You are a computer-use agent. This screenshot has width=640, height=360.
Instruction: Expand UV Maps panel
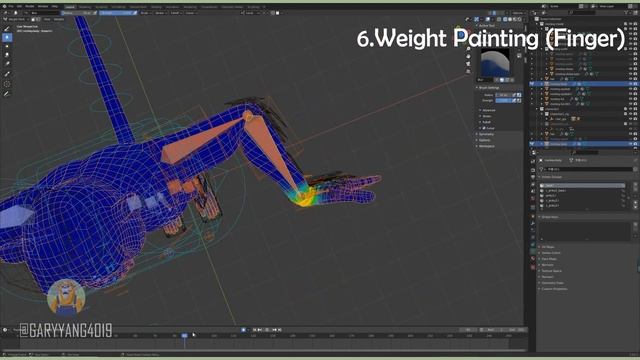click(547, 247)
